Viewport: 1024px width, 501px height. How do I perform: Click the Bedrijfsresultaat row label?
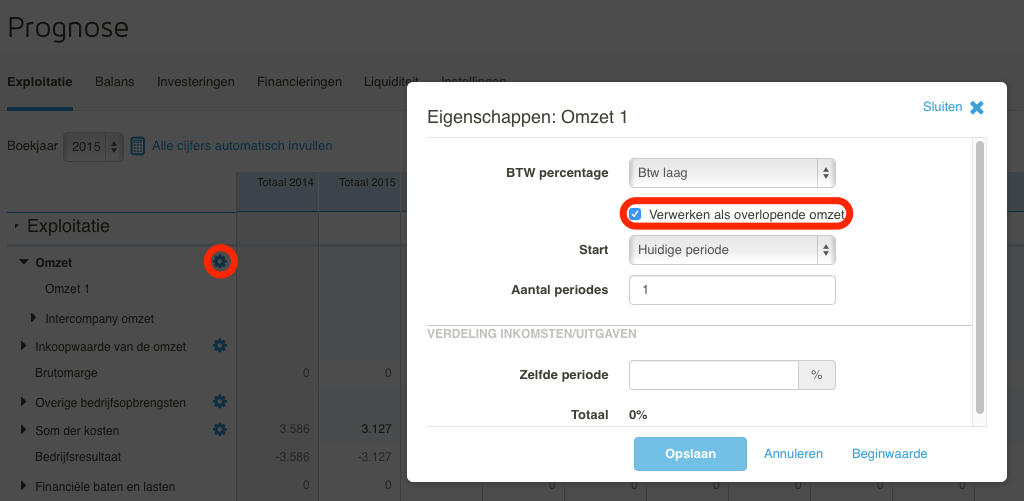[78, 457]
